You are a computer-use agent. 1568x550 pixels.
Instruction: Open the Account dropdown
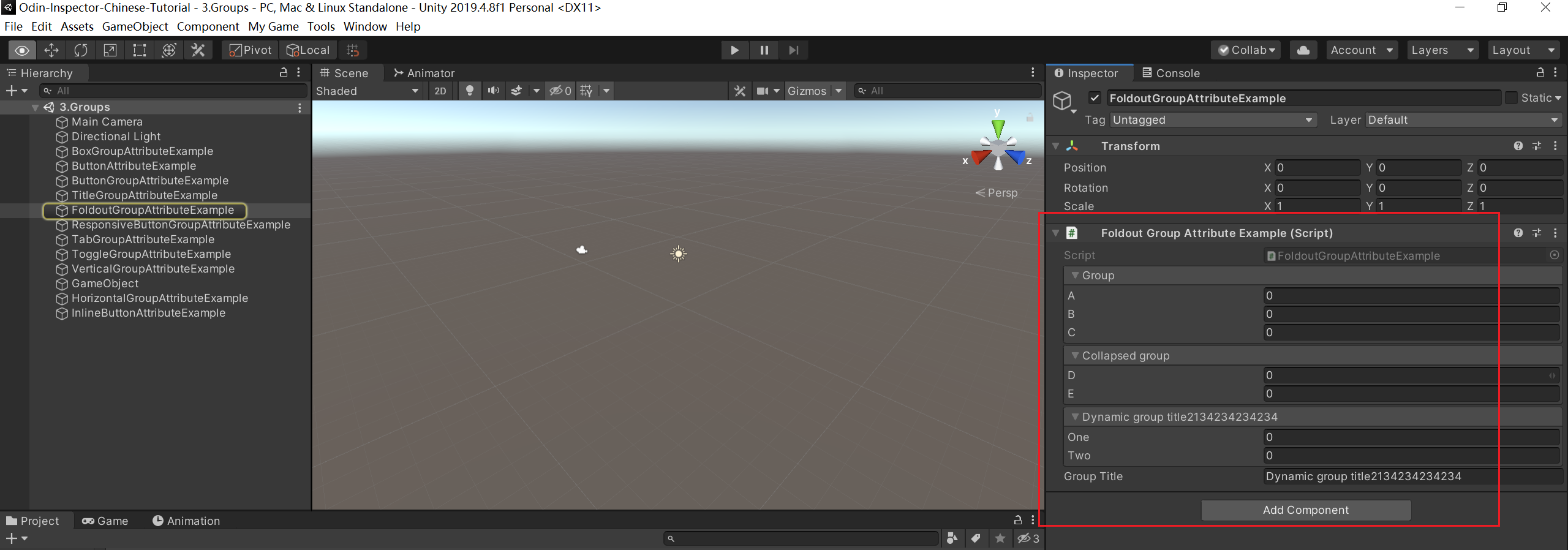click(1362, 50)
